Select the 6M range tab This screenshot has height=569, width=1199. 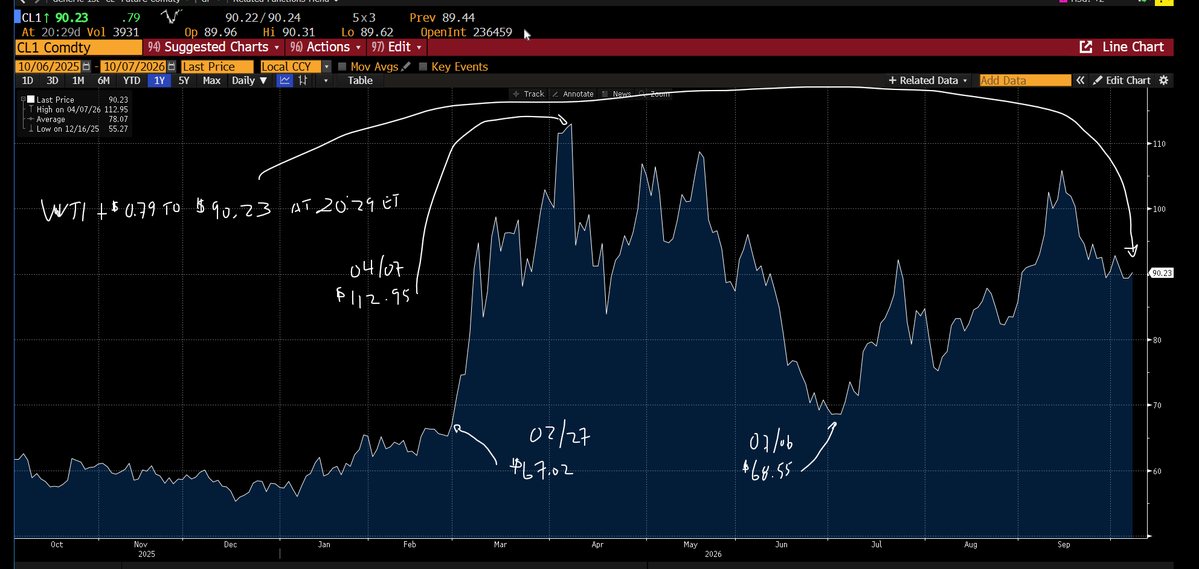click(103, 80)
